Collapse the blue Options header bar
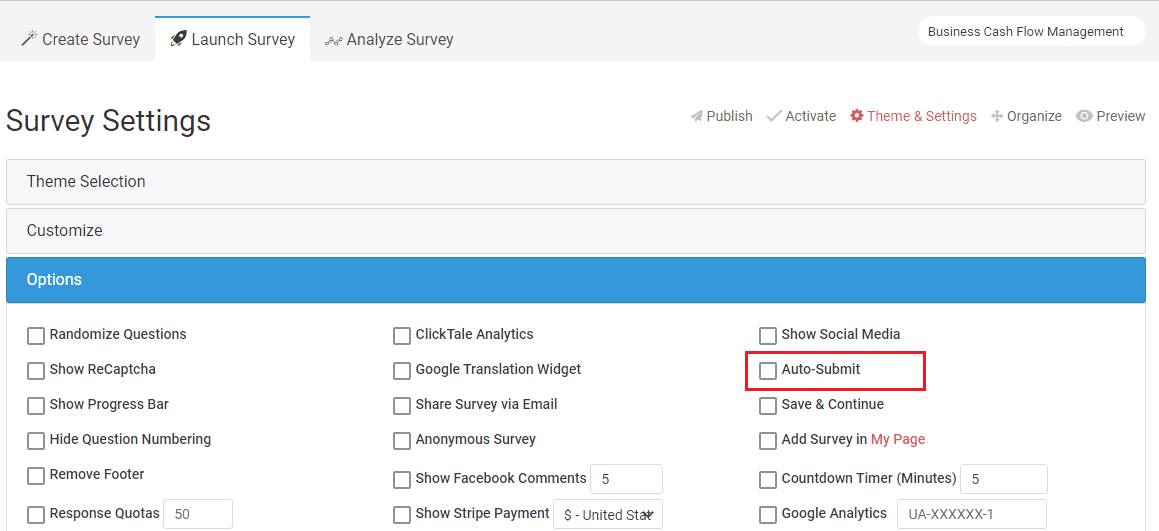Image resolution: width=1159 pixels, height=531 pixels. point(576,280)
